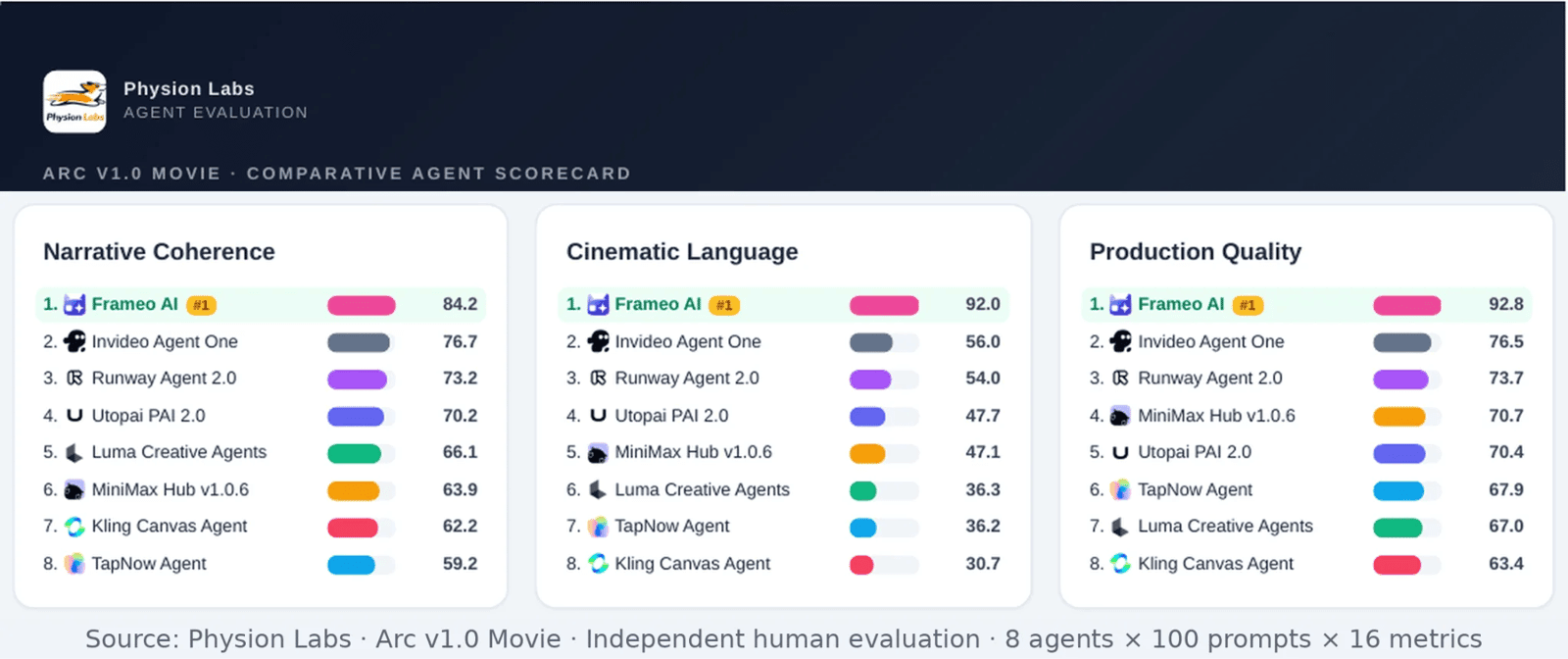Click the Cinematic Language heading
The height and width of the screenshot is (659, 1568).
tap(682, 252)
